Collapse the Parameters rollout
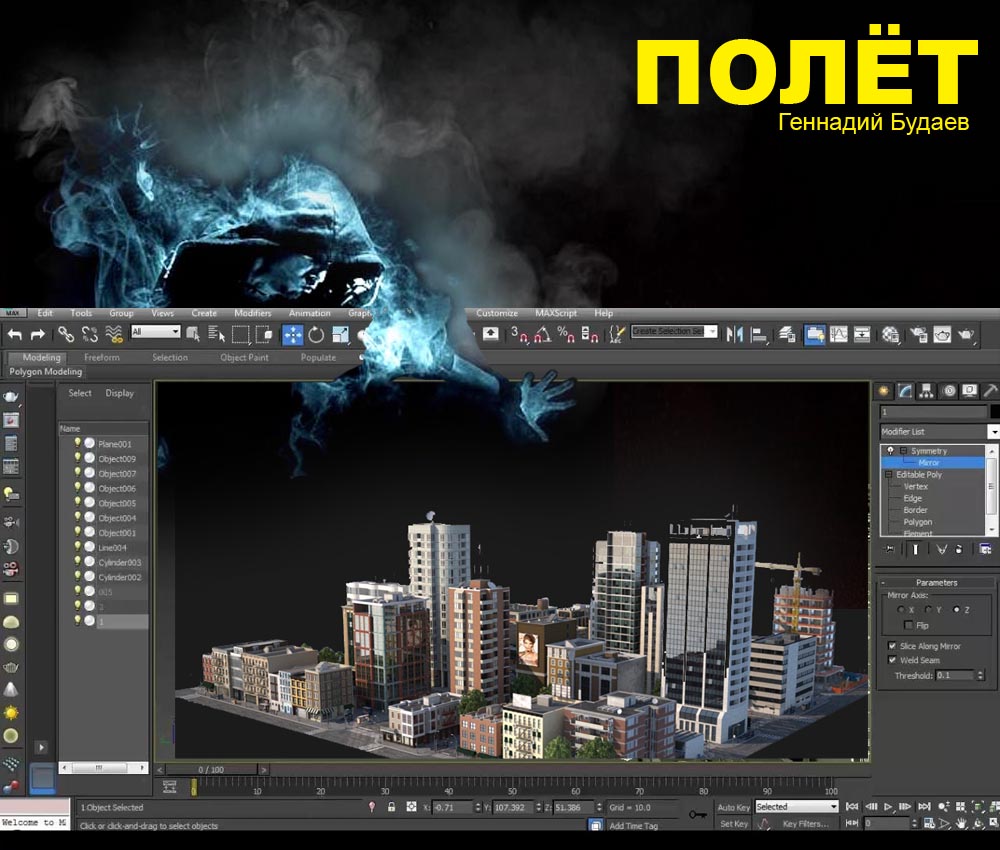 click(x=935, y=582)
